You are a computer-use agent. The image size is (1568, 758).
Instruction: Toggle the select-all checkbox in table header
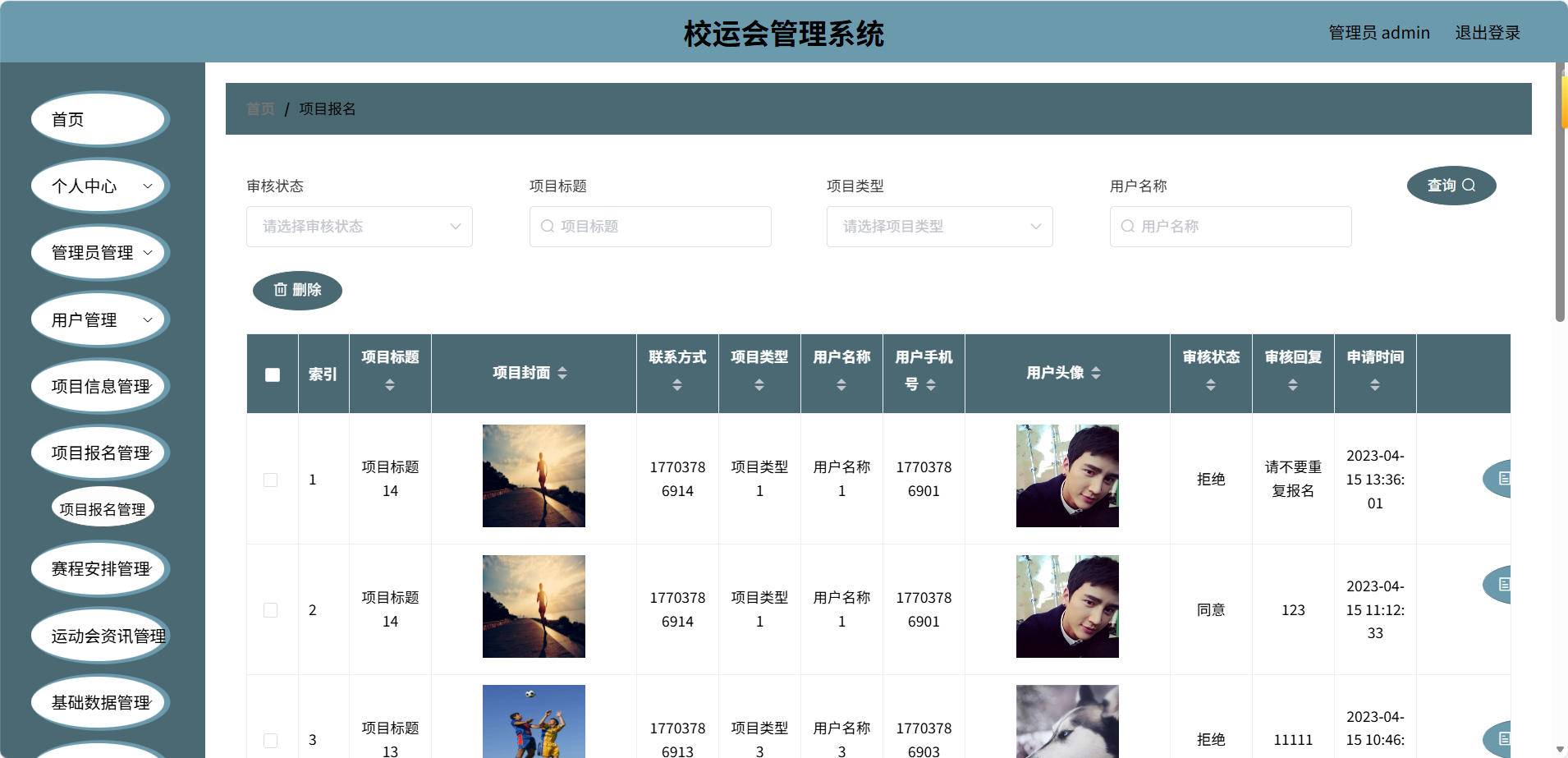(273, 374)
